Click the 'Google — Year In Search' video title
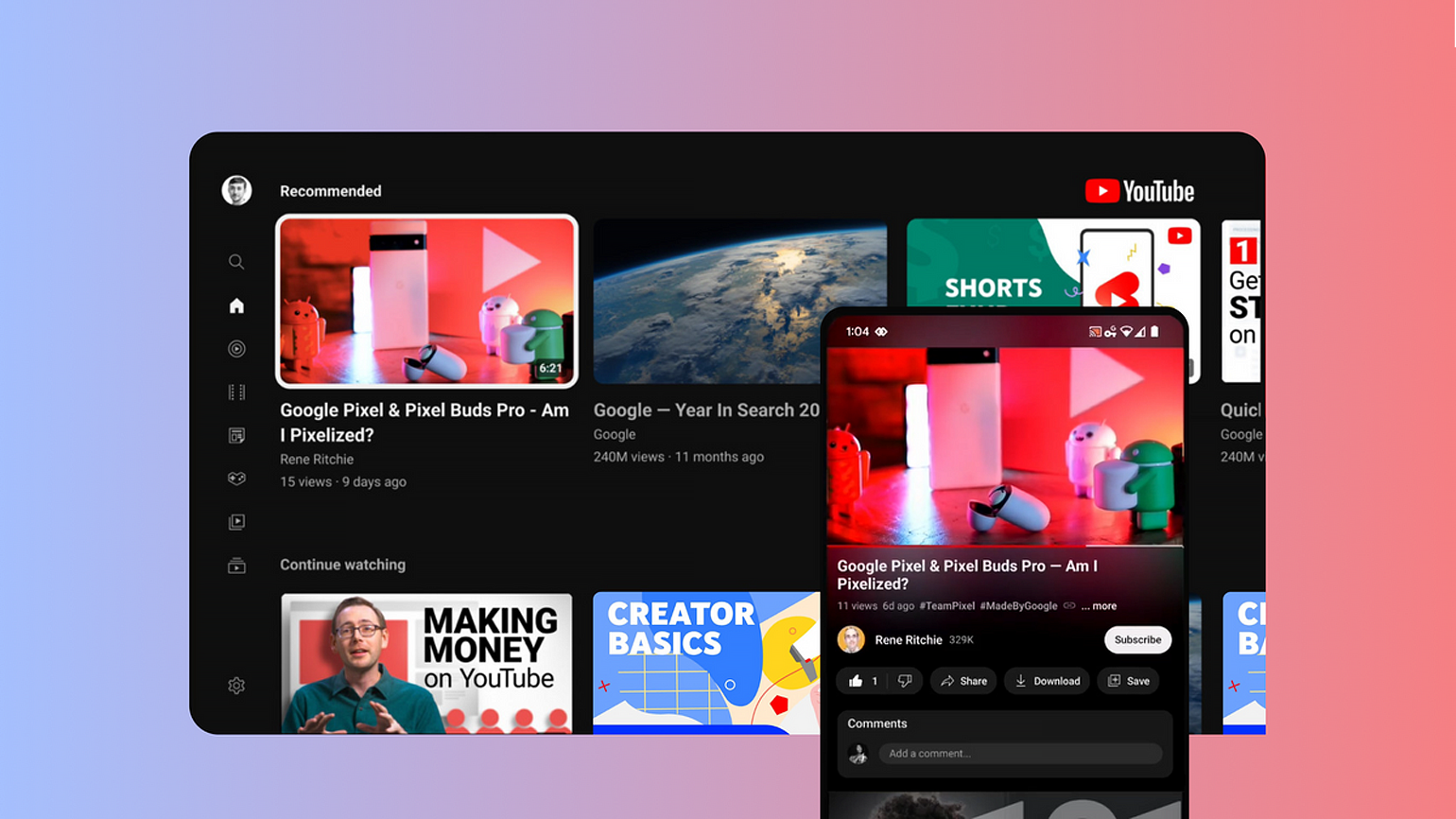This screenshot has width=1456, height=819. pos(706,410)
